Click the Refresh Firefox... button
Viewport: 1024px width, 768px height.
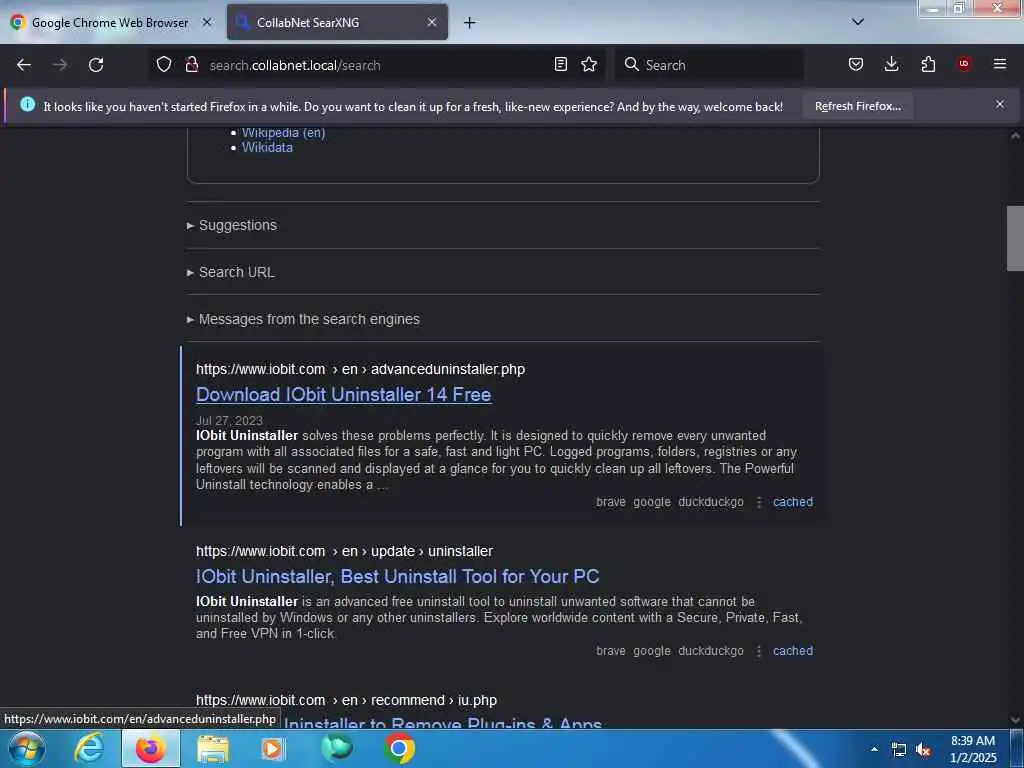[x=857, y=106]
